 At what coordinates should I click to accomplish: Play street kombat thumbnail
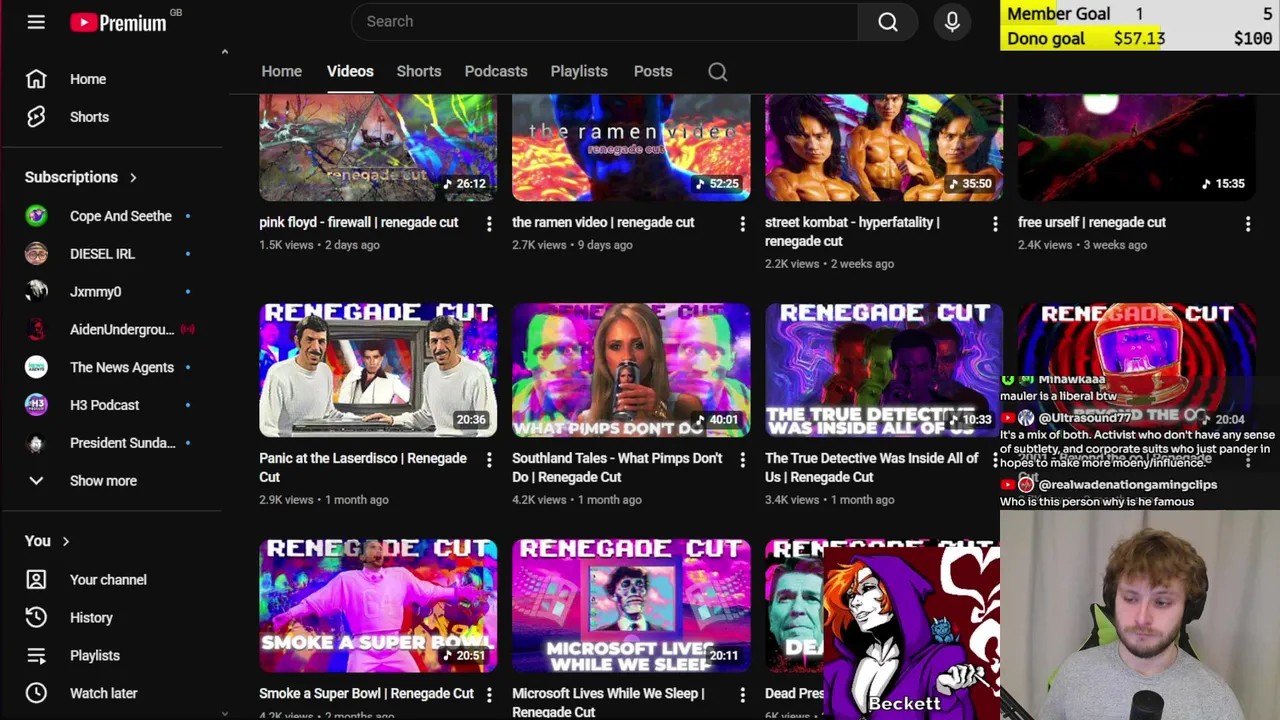point(884,148)
